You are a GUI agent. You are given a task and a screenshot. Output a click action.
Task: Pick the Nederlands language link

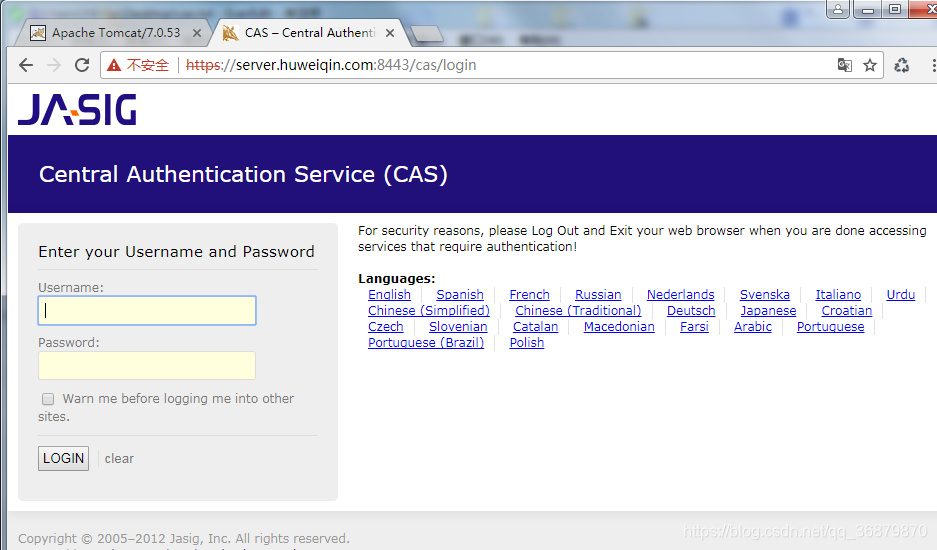(681, 295)
